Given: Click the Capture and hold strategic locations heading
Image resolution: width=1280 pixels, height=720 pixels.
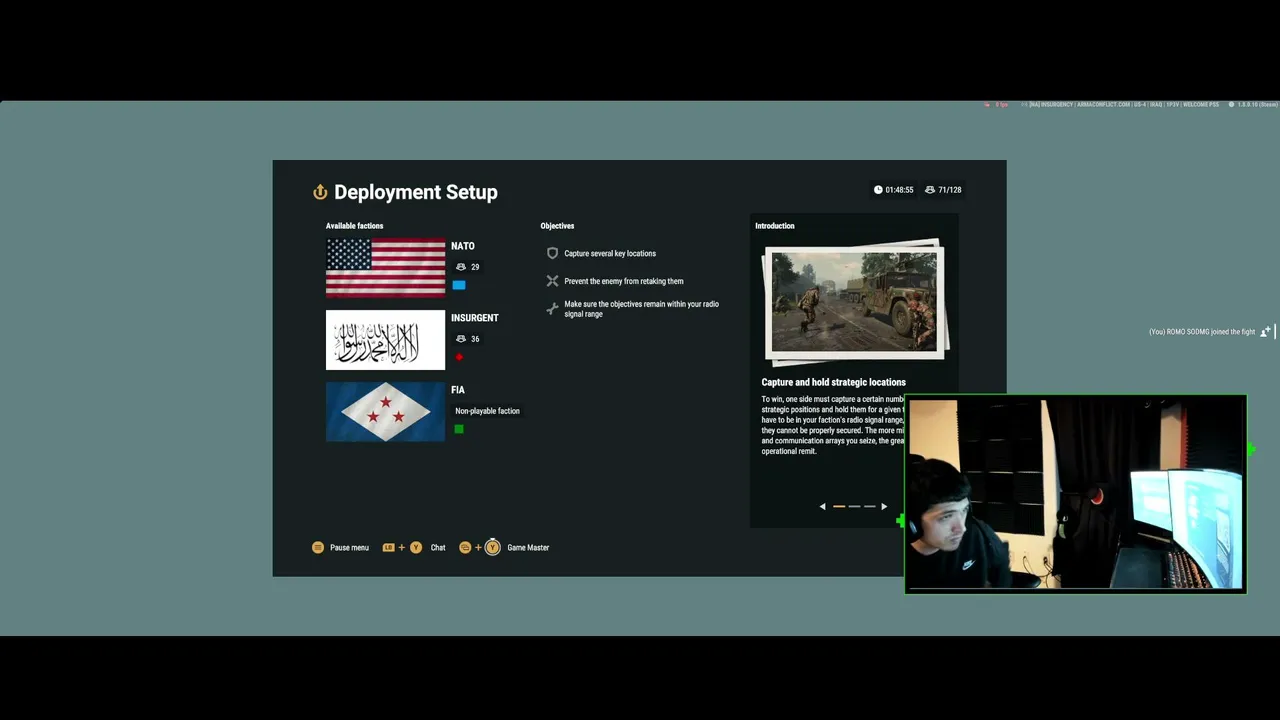Looking at the screenshot, I should pos(834,382).
